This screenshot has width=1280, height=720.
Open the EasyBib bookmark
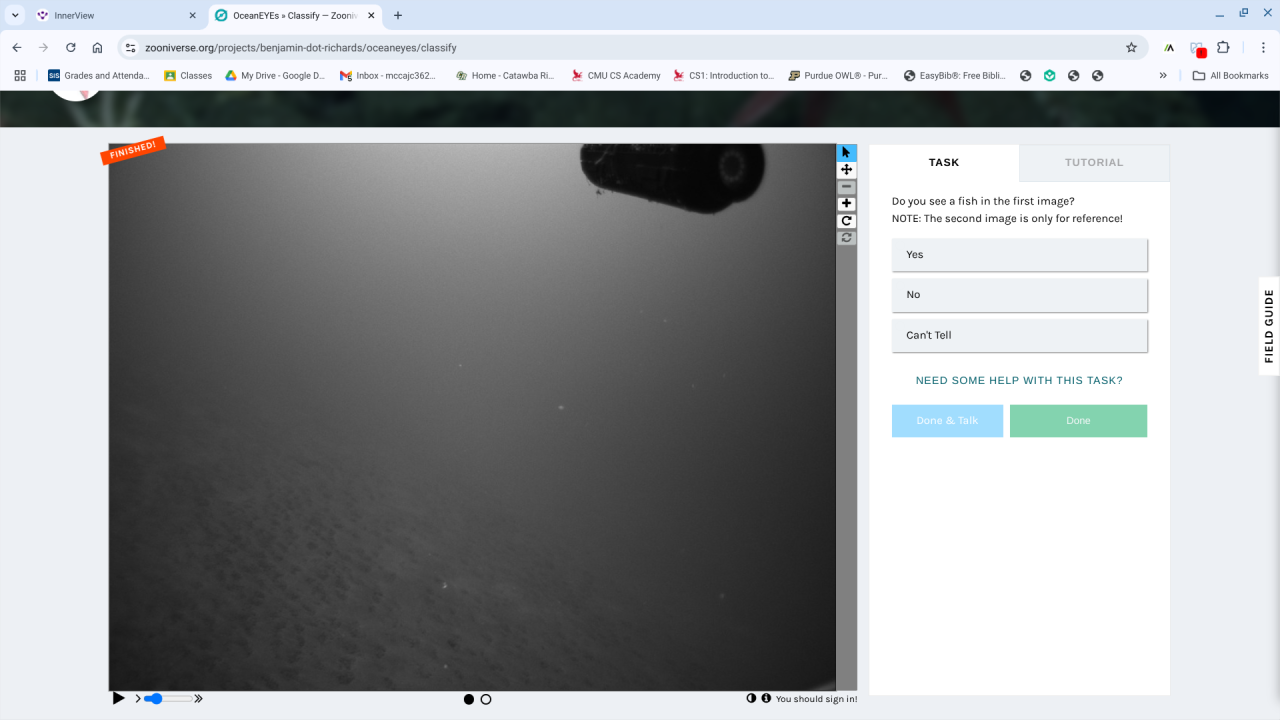pyautogui.click(x=954, y=75)
